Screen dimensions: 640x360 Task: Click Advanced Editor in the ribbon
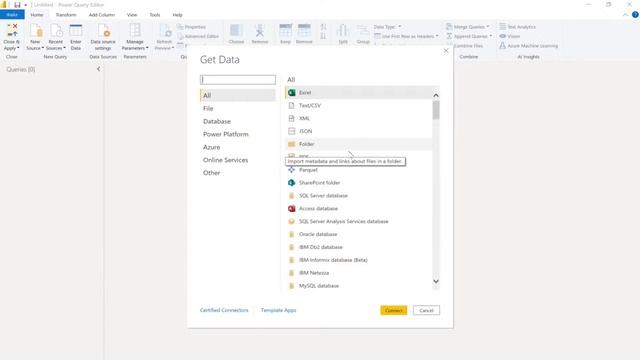click(x=198, y=36)
